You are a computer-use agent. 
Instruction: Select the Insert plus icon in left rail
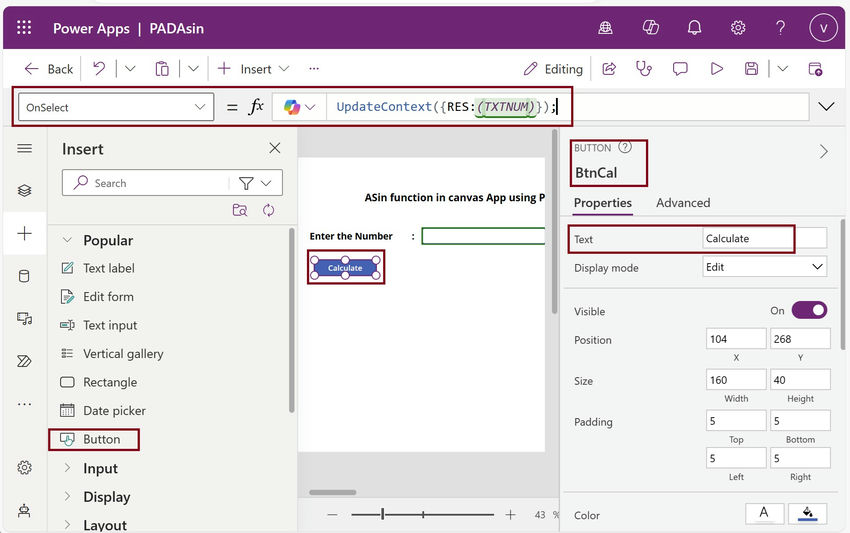24,233
